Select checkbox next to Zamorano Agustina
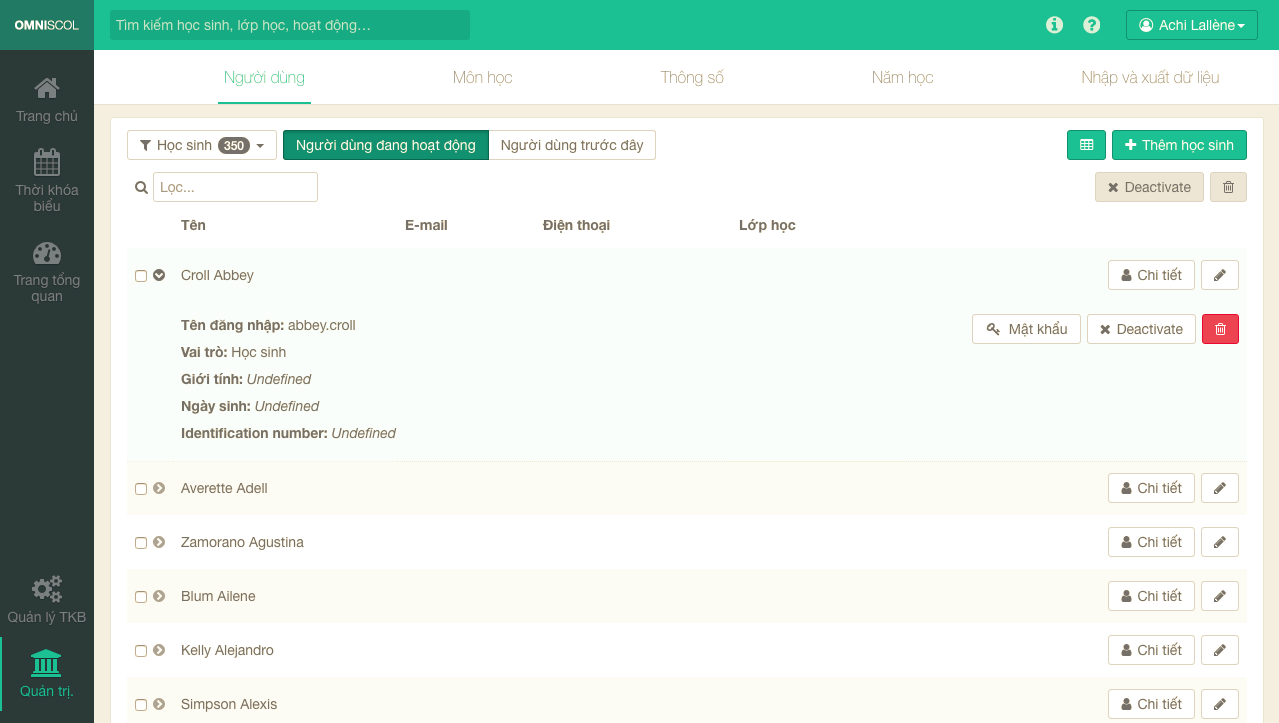Image resolution: width=1279 pixels, height=723 pixels. pyautogui.click(x=141, y=543)
